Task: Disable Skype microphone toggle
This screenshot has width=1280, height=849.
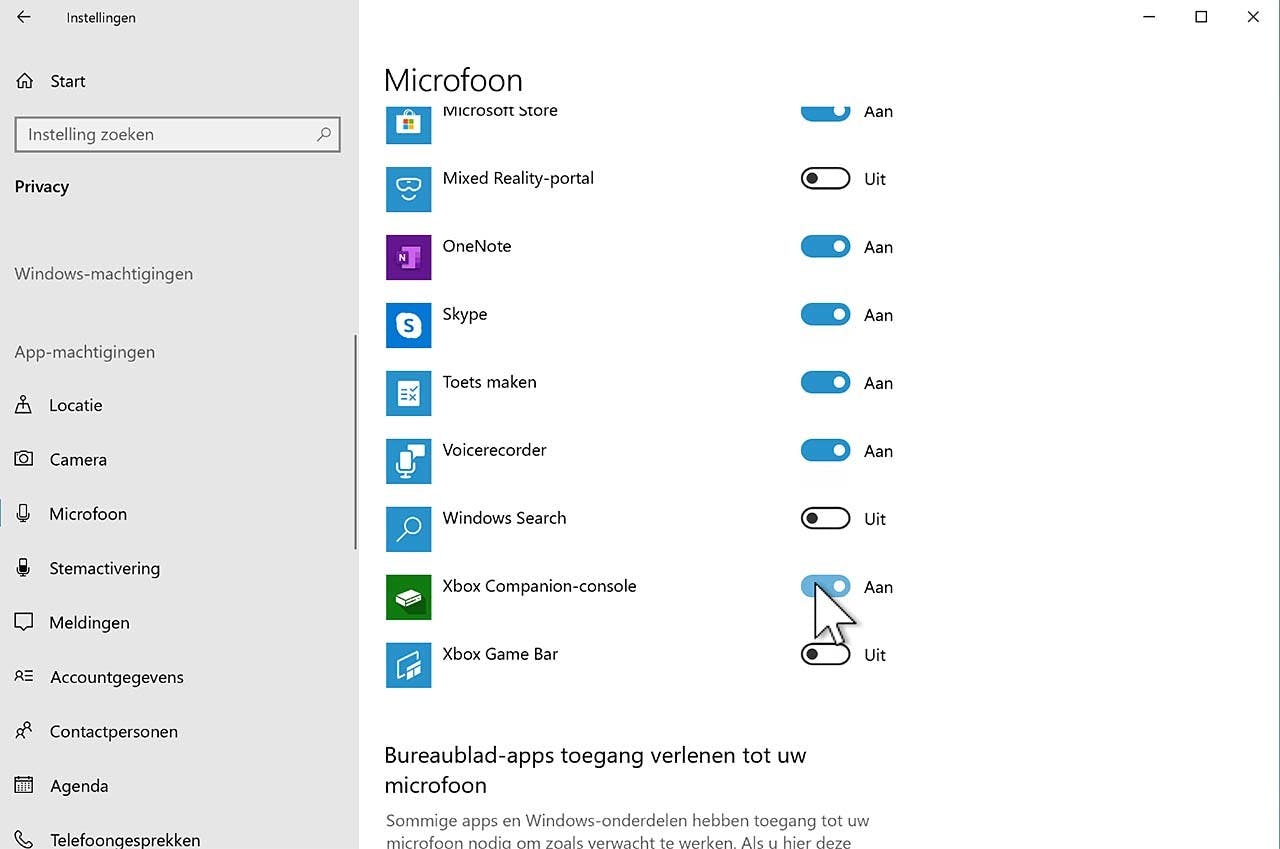Action: (825, 315)
